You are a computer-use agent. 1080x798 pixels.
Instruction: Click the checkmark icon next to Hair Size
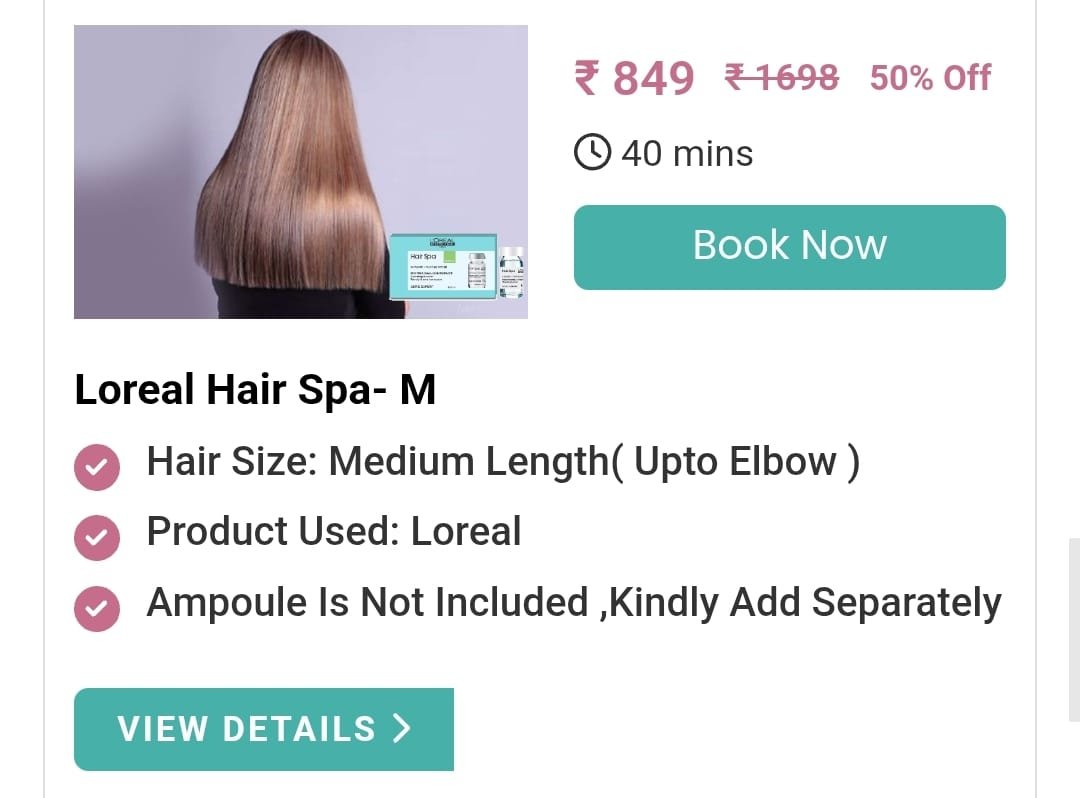coord(96,468)
